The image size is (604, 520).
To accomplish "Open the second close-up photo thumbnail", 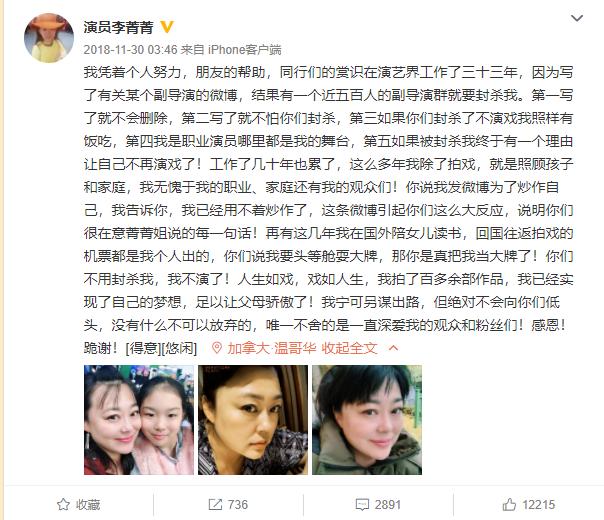I will 253,420.
